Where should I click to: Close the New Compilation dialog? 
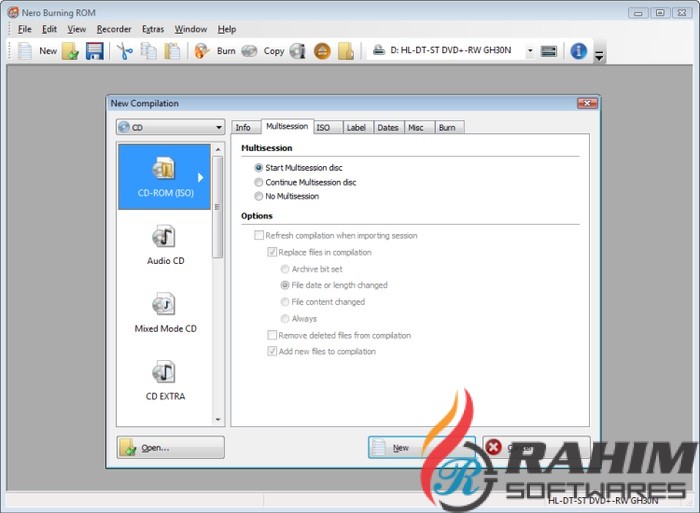[587, 103]
